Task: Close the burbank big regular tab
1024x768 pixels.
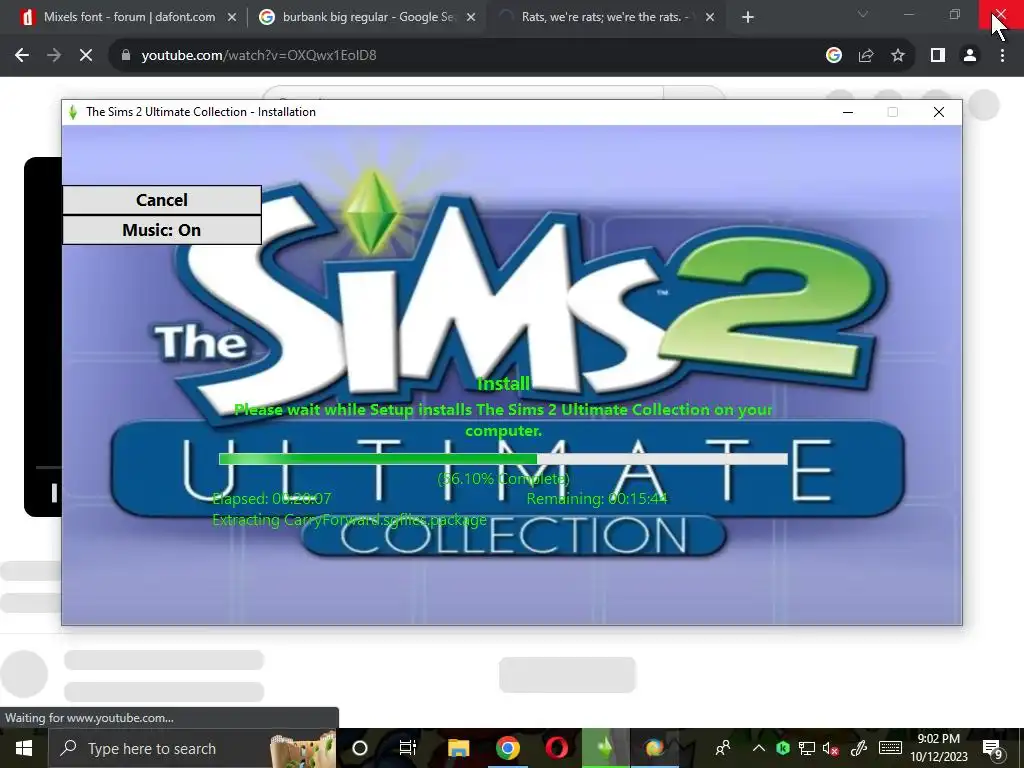Action: click(x=471, y=18)
